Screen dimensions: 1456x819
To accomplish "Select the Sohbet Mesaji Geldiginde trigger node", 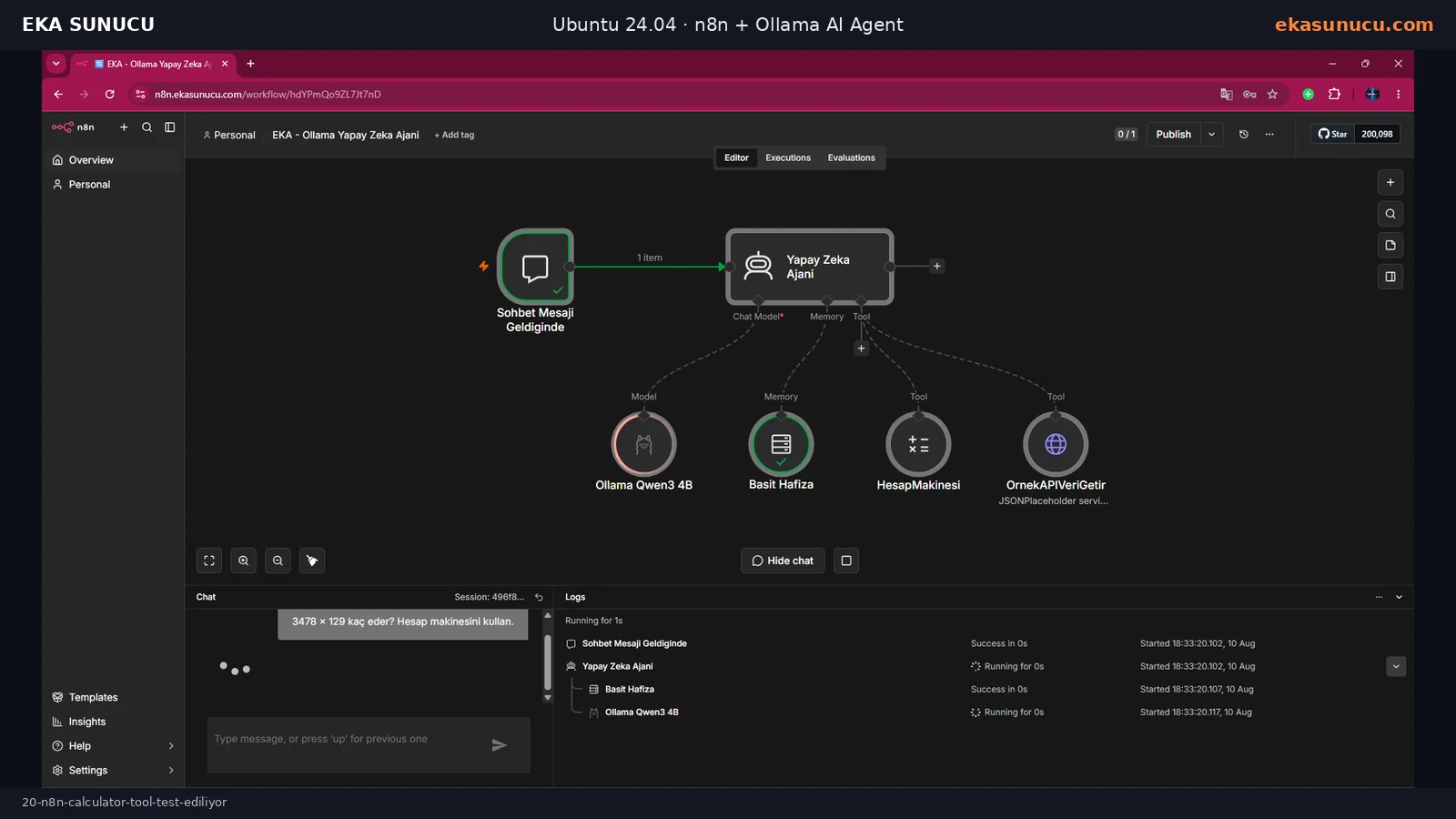I will tap(535, 267).
